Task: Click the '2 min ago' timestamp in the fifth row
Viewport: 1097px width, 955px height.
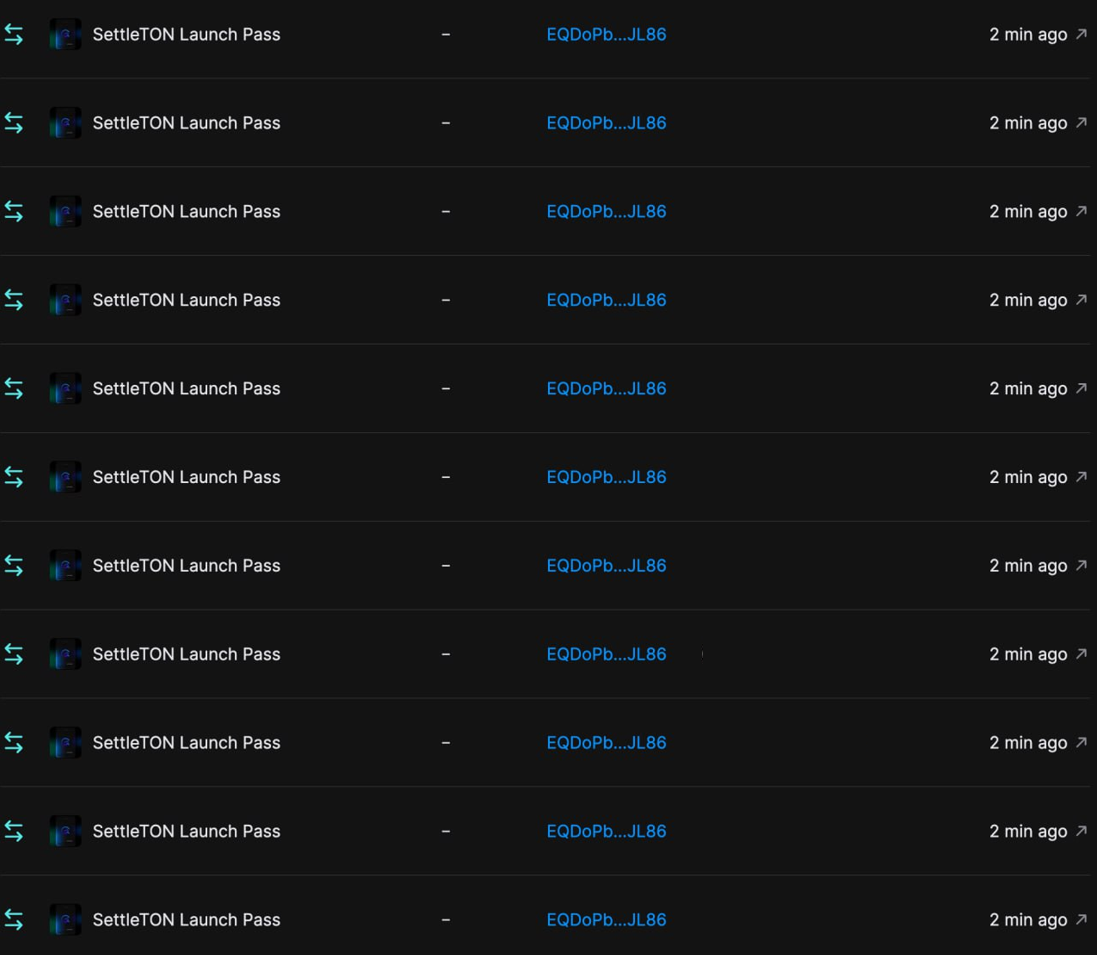Action: (x=1028, y=388)
